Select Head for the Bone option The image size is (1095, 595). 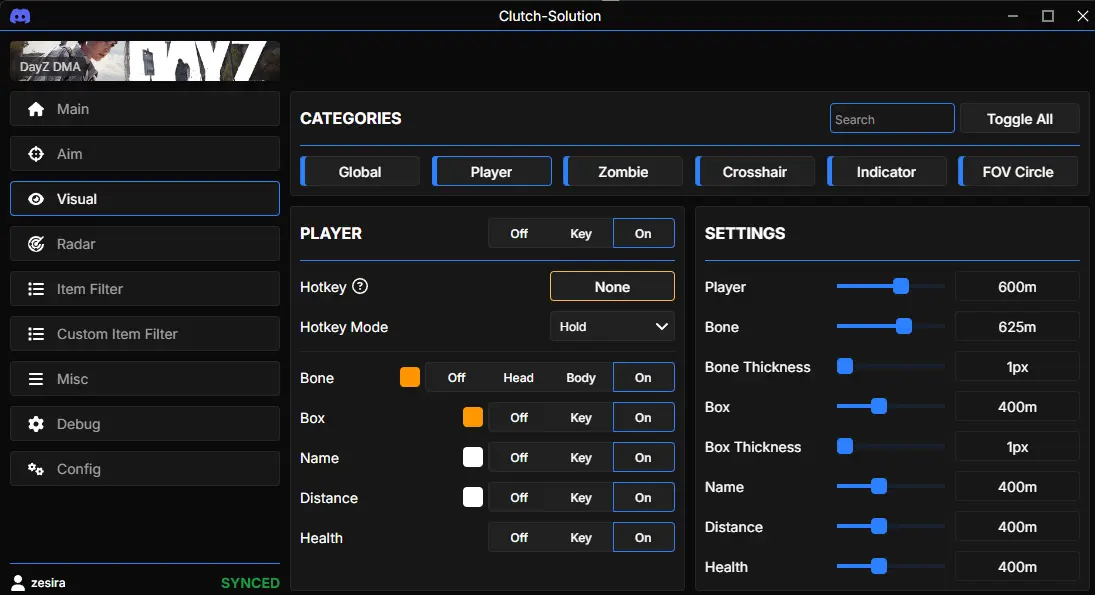tap(518, 378)
